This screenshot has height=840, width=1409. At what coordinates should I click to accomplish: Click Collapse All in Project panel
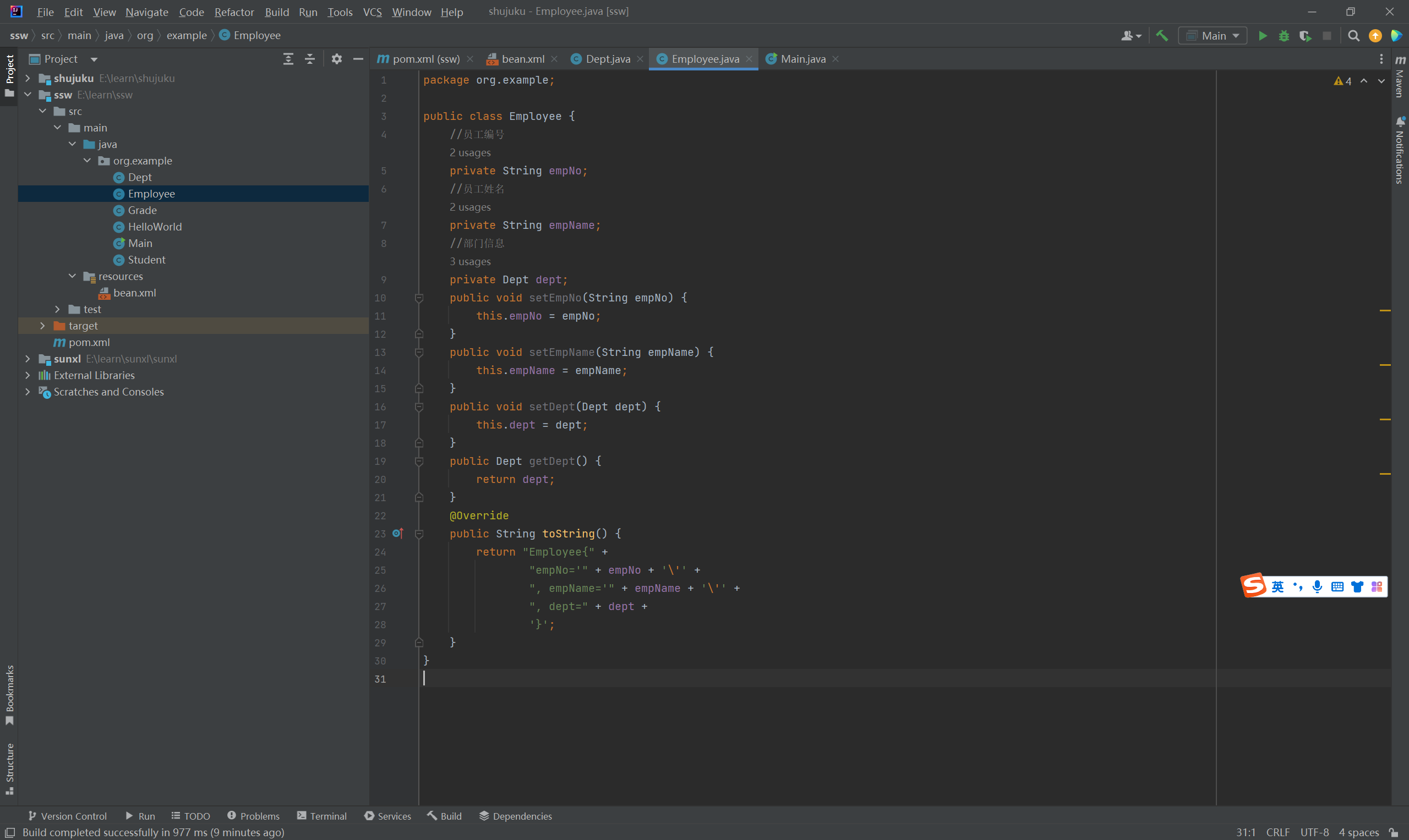point(310,59)
